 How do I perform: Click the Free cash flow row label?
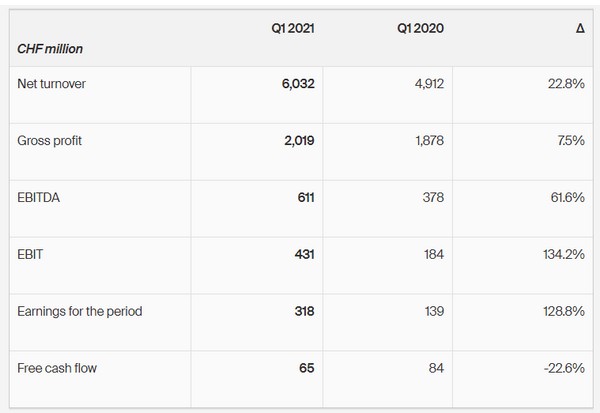57,368
